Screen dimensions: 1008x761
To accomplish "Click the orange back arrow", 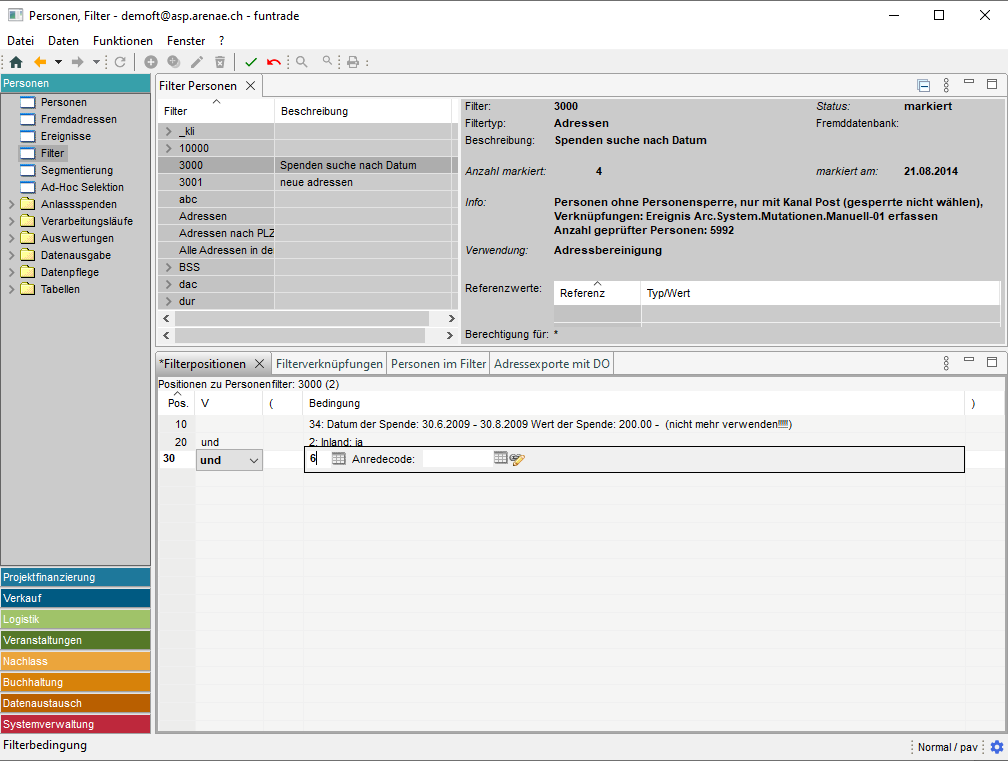I will click(40, 62).
